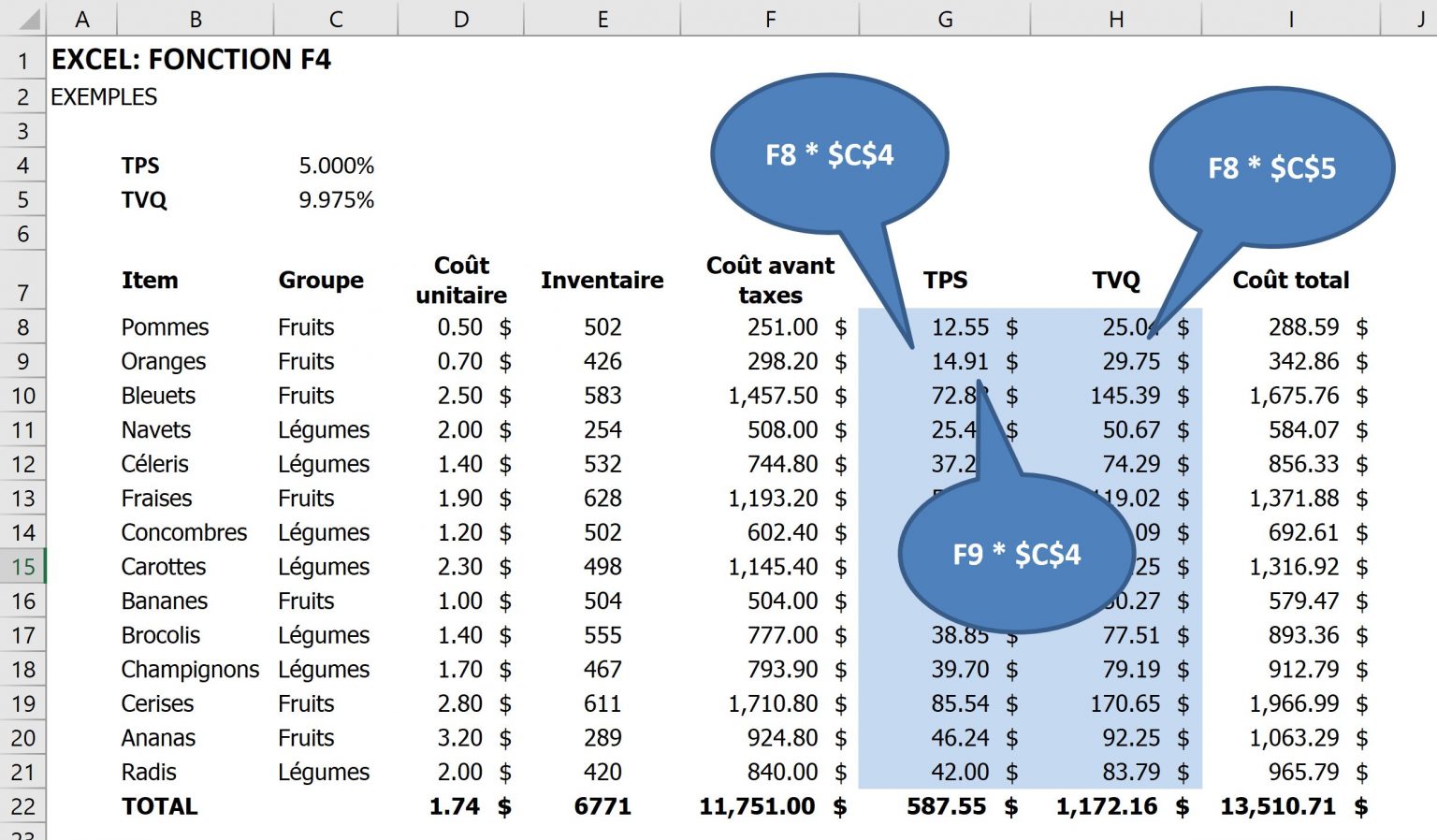Select the 587.55 TPS total cell
Image resolution: width=1437 pixels, height=840 pixels.
pos(945,806)
